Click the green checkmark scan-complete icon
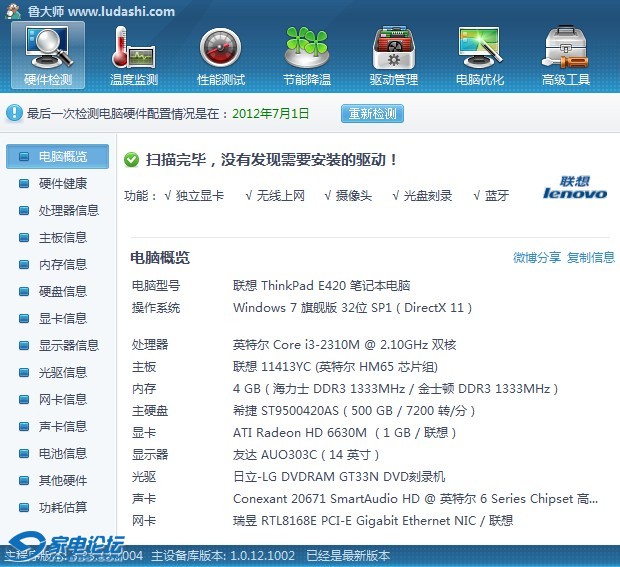 pos(131,160)
